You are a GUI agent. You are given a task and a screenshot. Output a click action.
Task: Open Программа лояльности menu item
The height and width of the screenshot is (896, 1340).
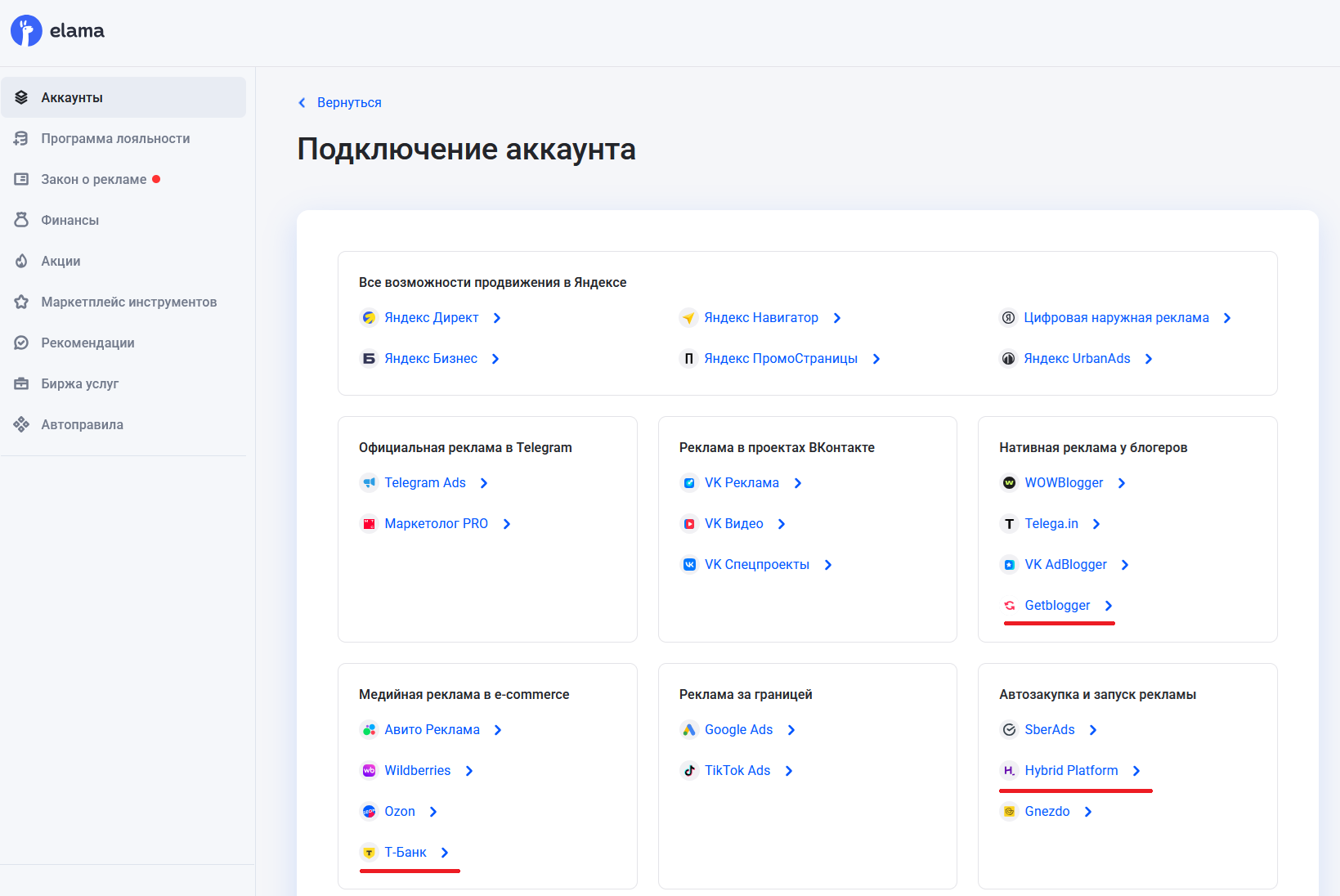click(x=123, y=138)
